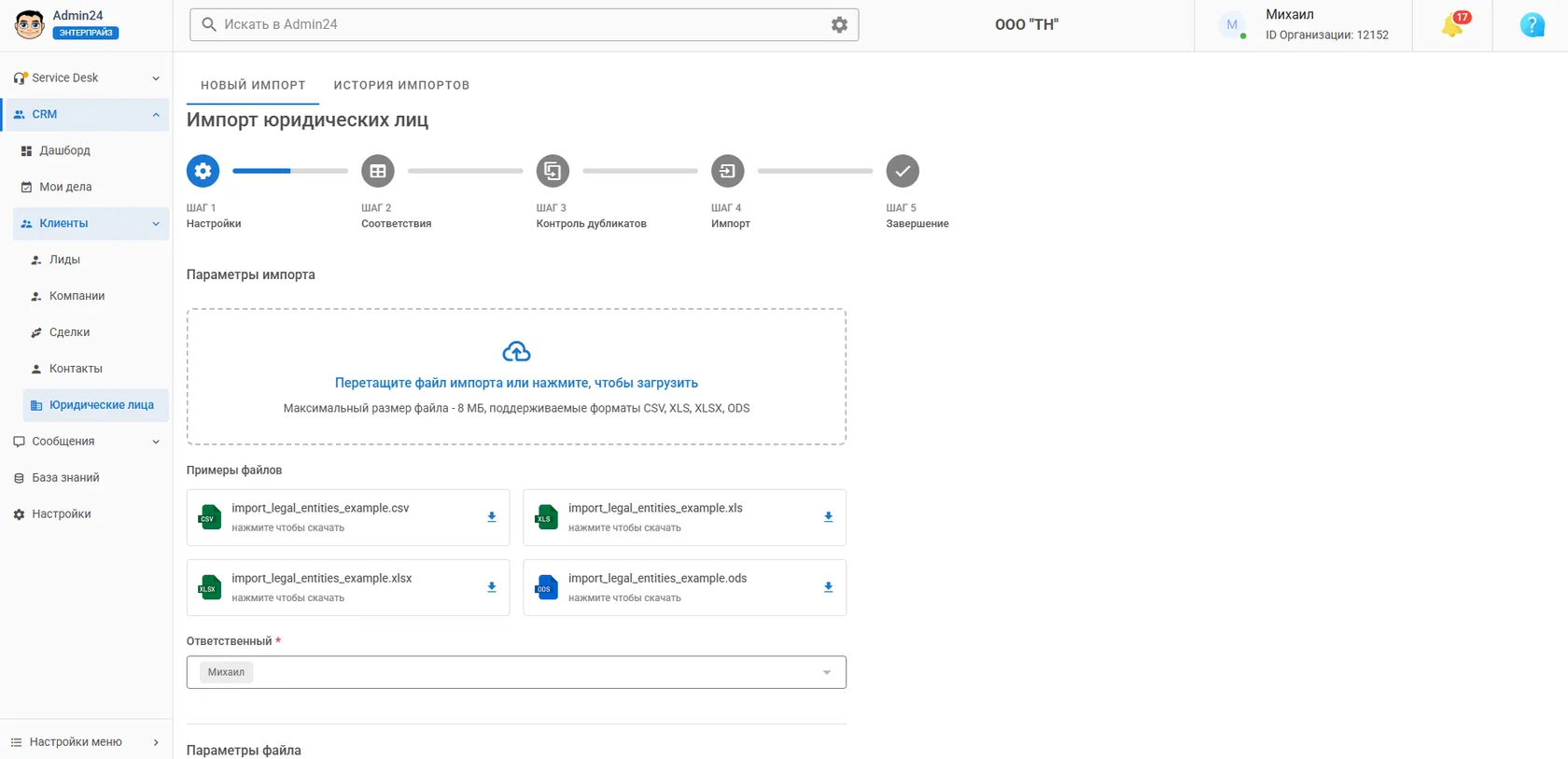Click the Step 2 Соответствия circle icon
Image resolution: width=1568 pixels, height=759 pixels.
pyautogui.click(x=378, y=171)
